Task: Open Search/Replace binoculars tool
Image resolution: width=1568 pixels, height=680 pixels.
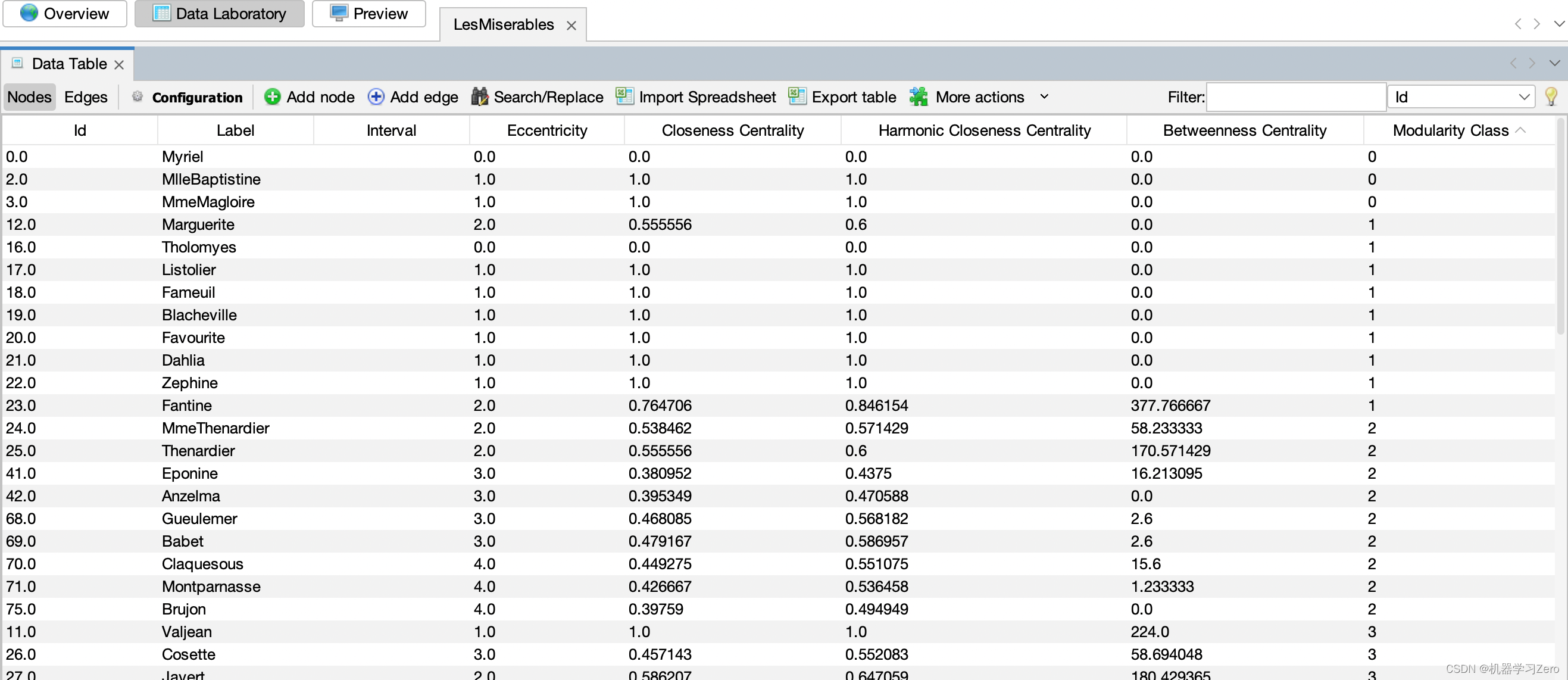Action: [480, 97]
